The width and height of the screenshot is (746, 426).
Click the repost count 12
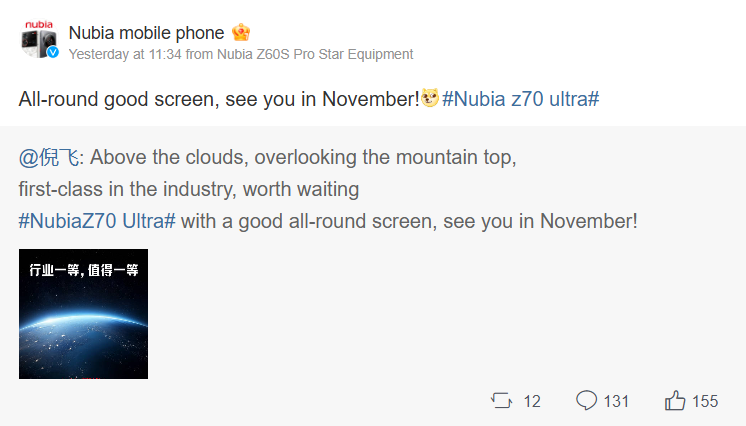coord(532,401)
